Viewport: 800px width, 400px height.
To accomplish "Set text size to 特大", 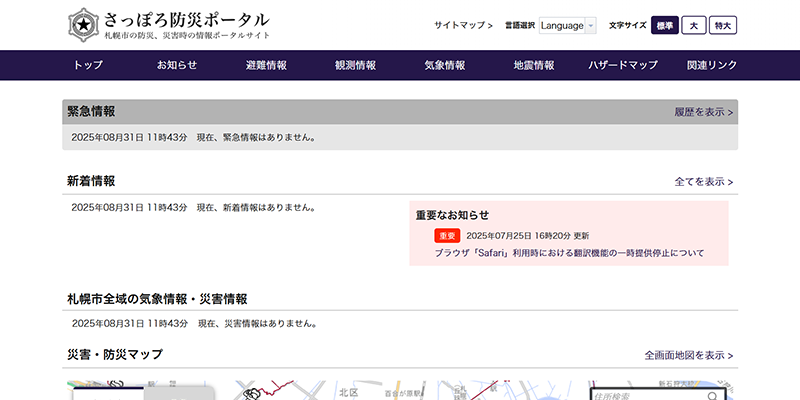I will (723, 25).
